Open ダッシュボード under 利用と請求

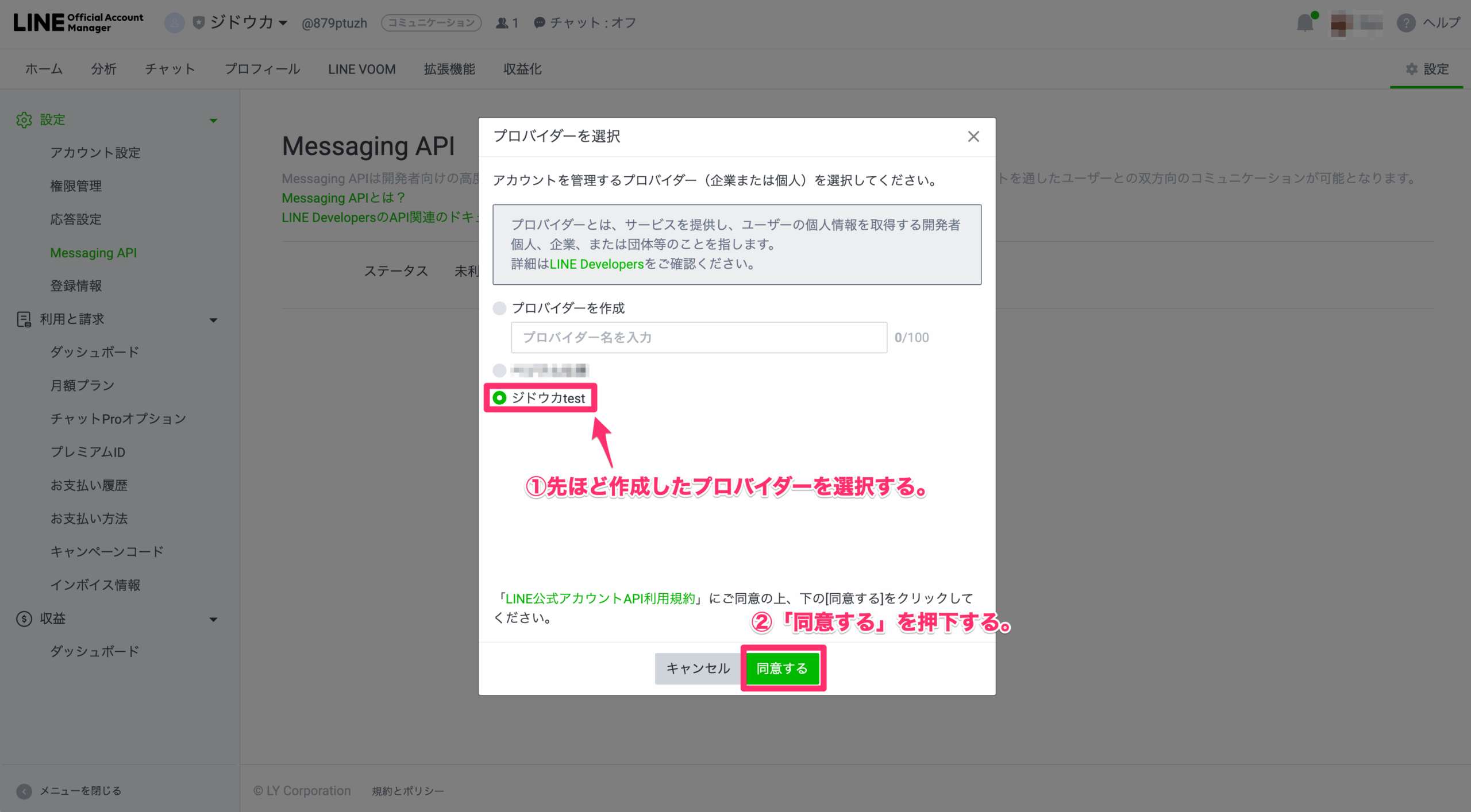click(x=95, y=352)
